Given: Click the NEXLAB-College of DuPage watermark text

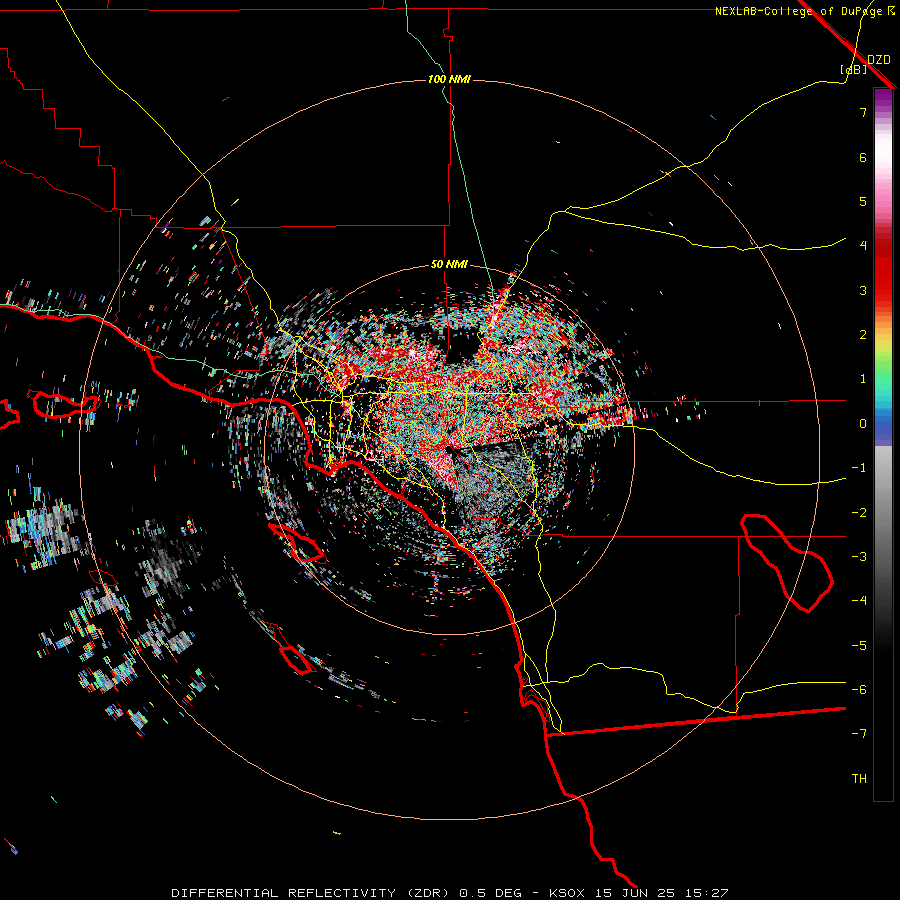Looking at the screenshot, I should 805,11.
